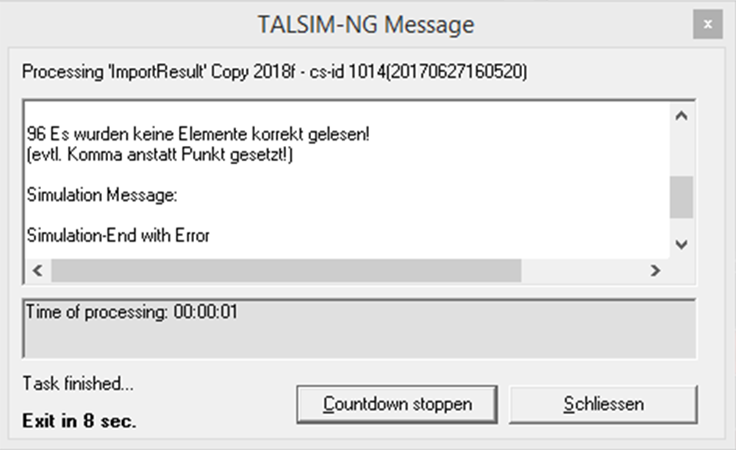This screenshot has height=450, width=736.
Task: Click the vertical scrollbar up arrow
Action: 681,116
